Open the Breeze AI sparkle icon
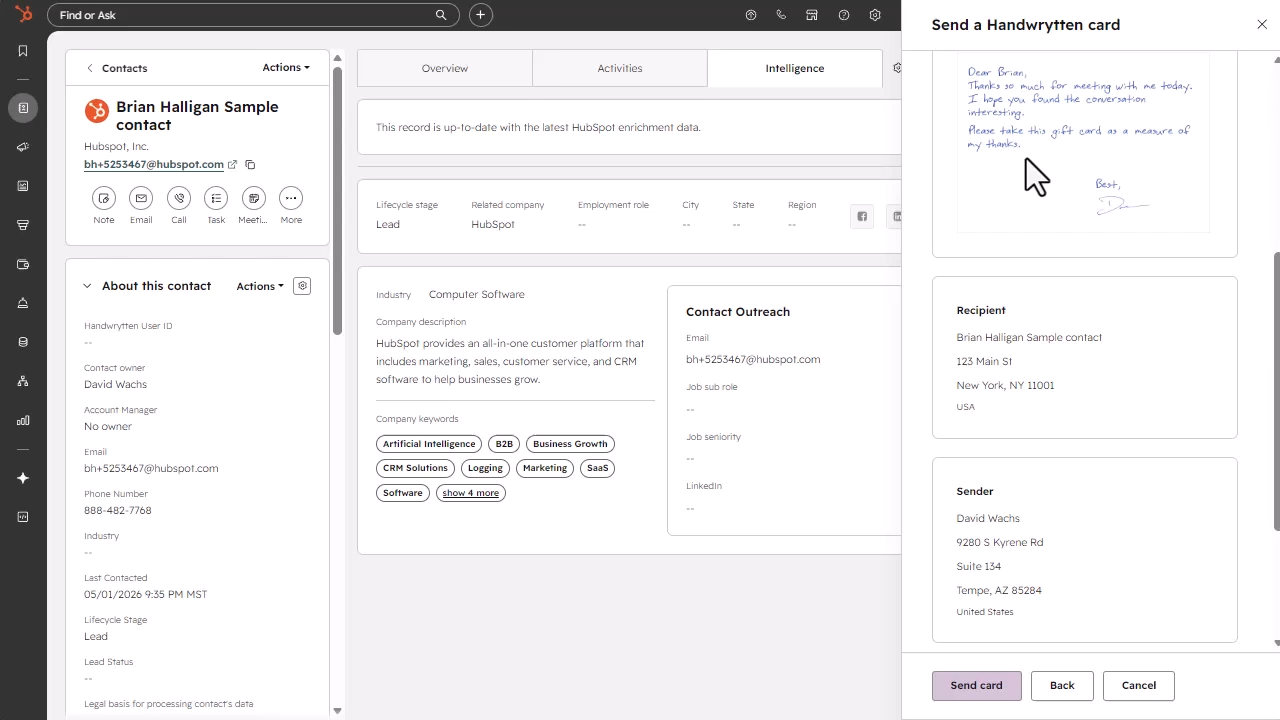Viewport: 1280px width, 720px height. coord(23,478)
